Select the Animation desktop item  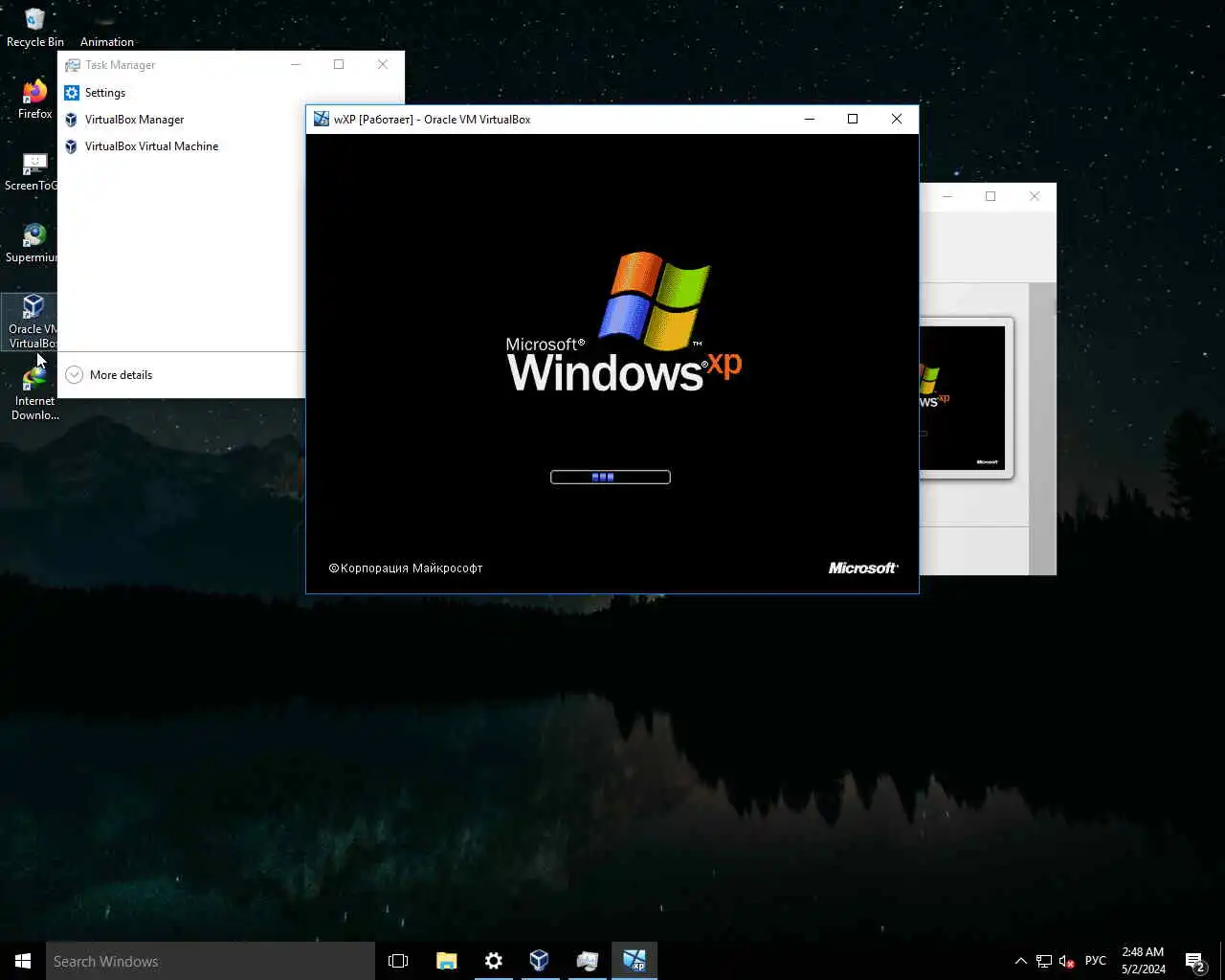107,29
